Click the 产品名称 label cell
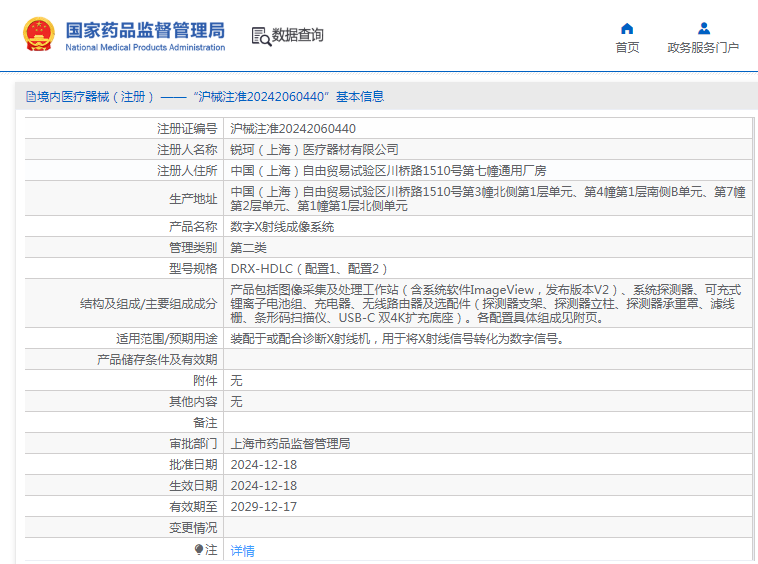The image size is (758, 564). (x=193, y=227)
